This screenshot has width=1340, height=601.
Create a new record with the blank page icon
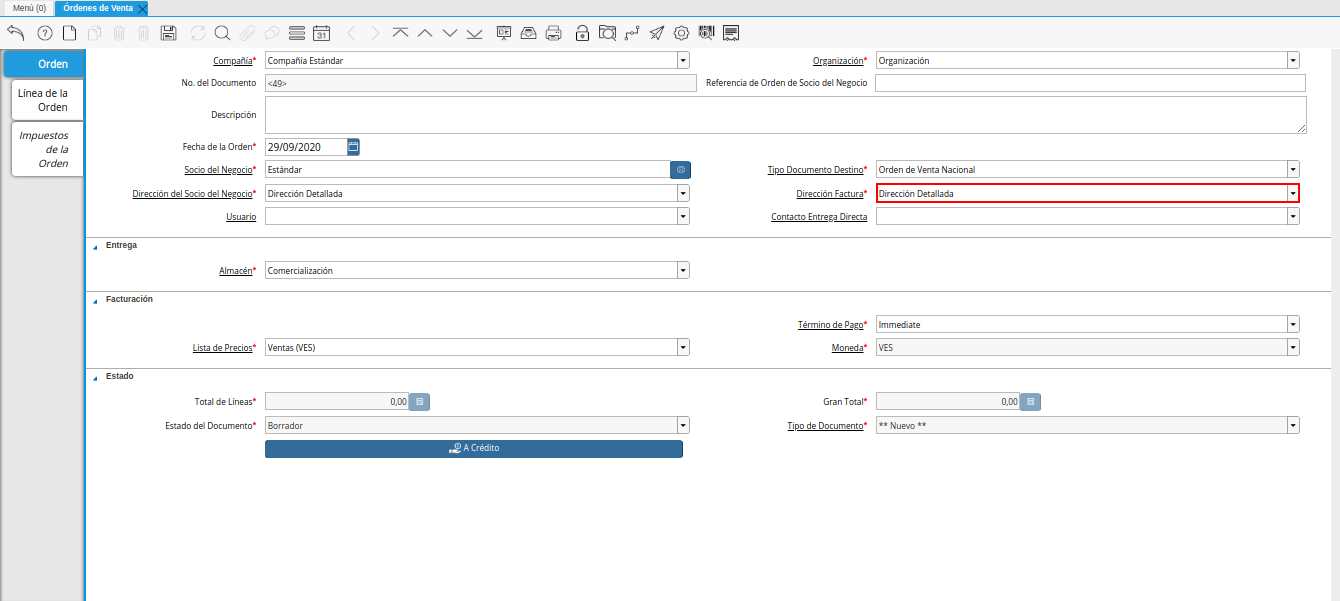(70, 33)
